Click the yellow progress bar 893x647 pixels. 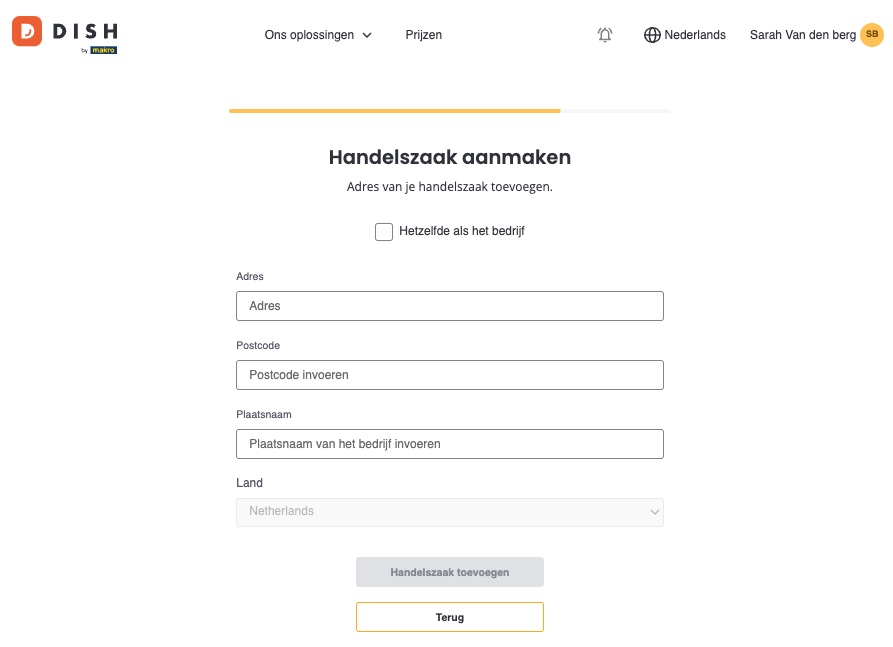[395, 111]
